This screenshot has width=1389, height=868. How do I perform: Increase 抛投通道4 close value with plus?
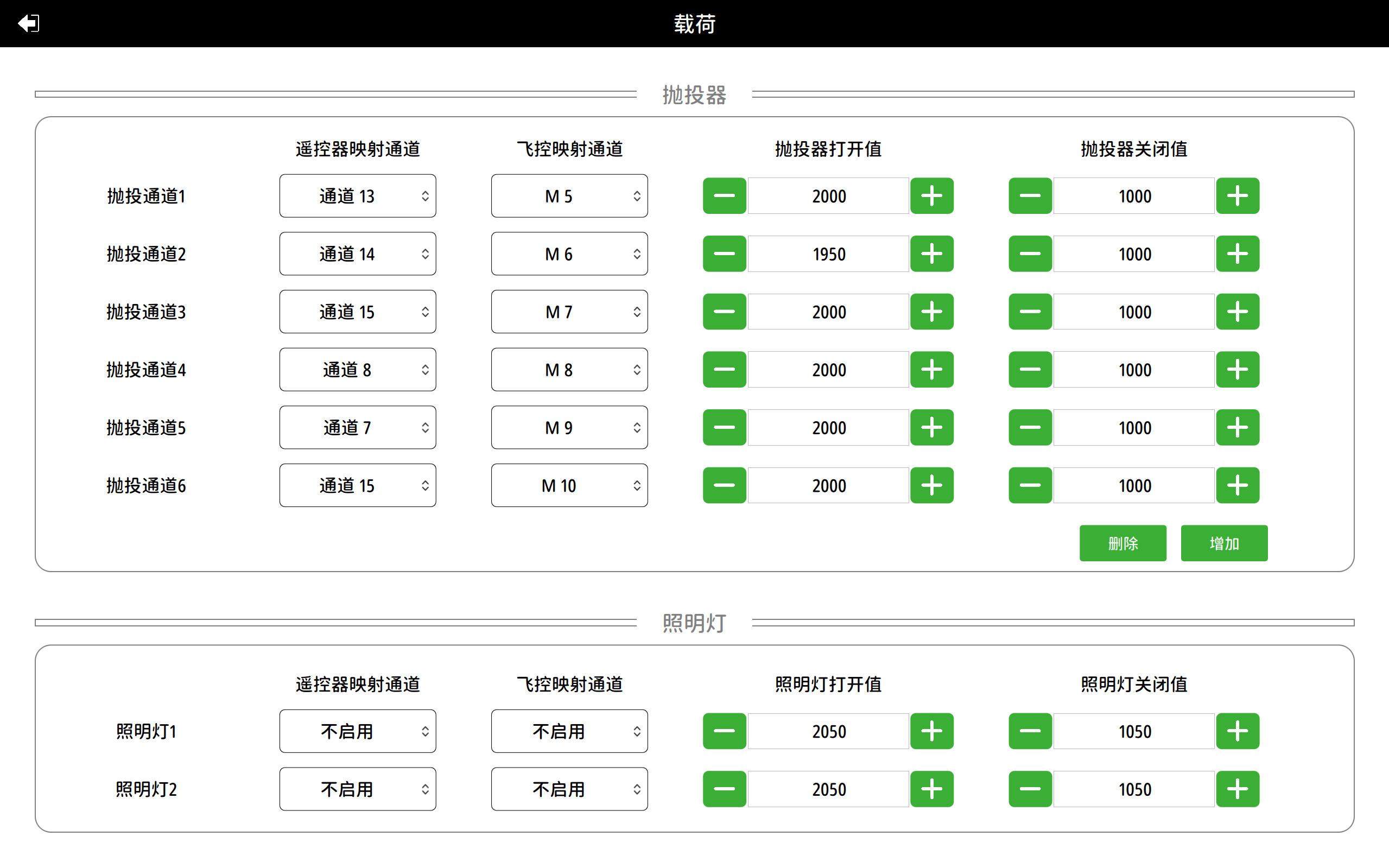tap(1238, 370)
